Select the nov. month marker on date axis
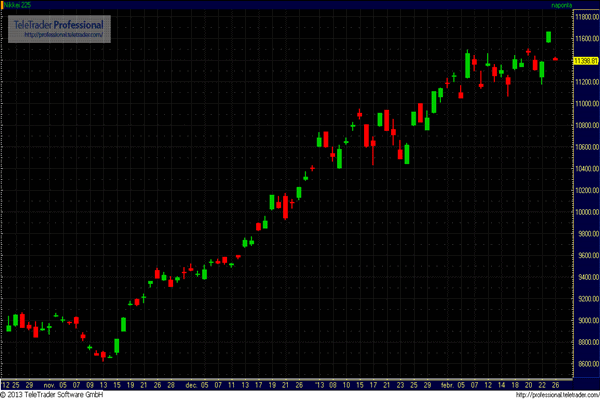600x400 pixels. click(x=51, y=384)
